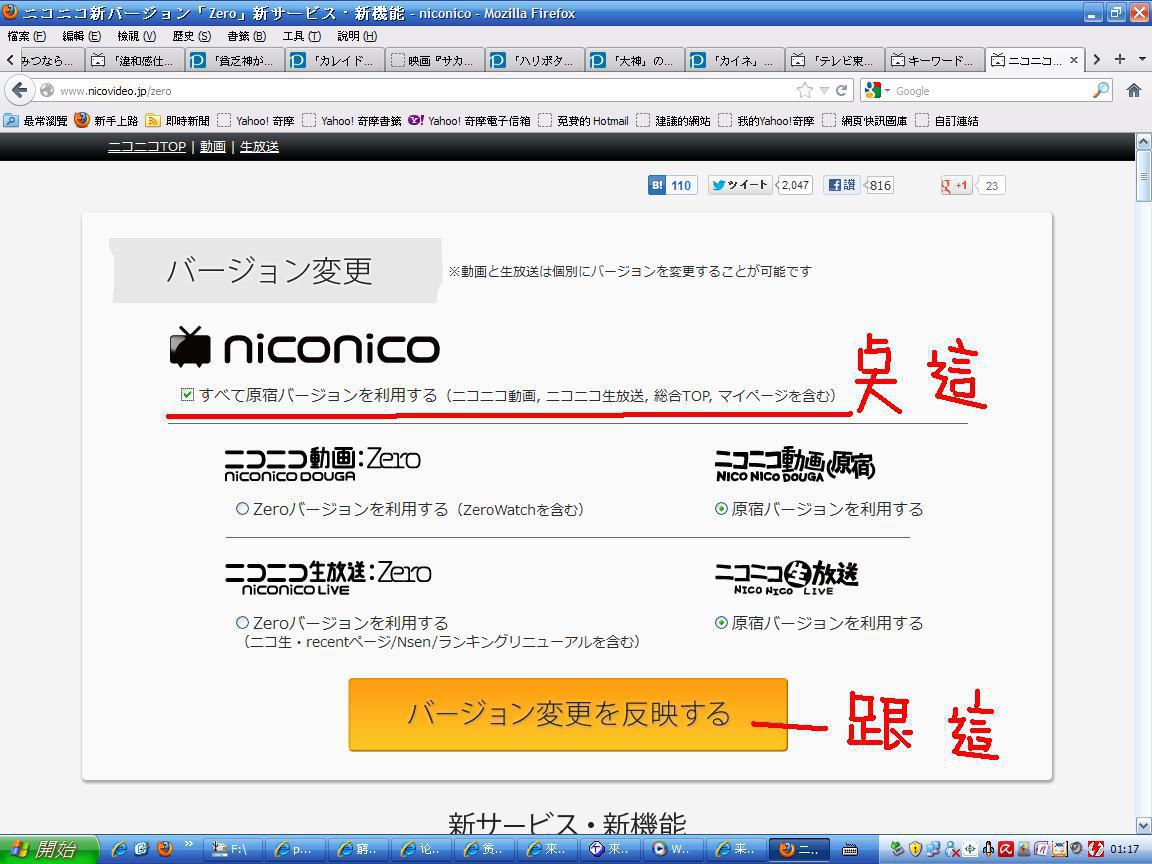The image size is (1152, 864).
Task: Open the 書籤 (B) bookmarks menu
Action: pos(245,36)
